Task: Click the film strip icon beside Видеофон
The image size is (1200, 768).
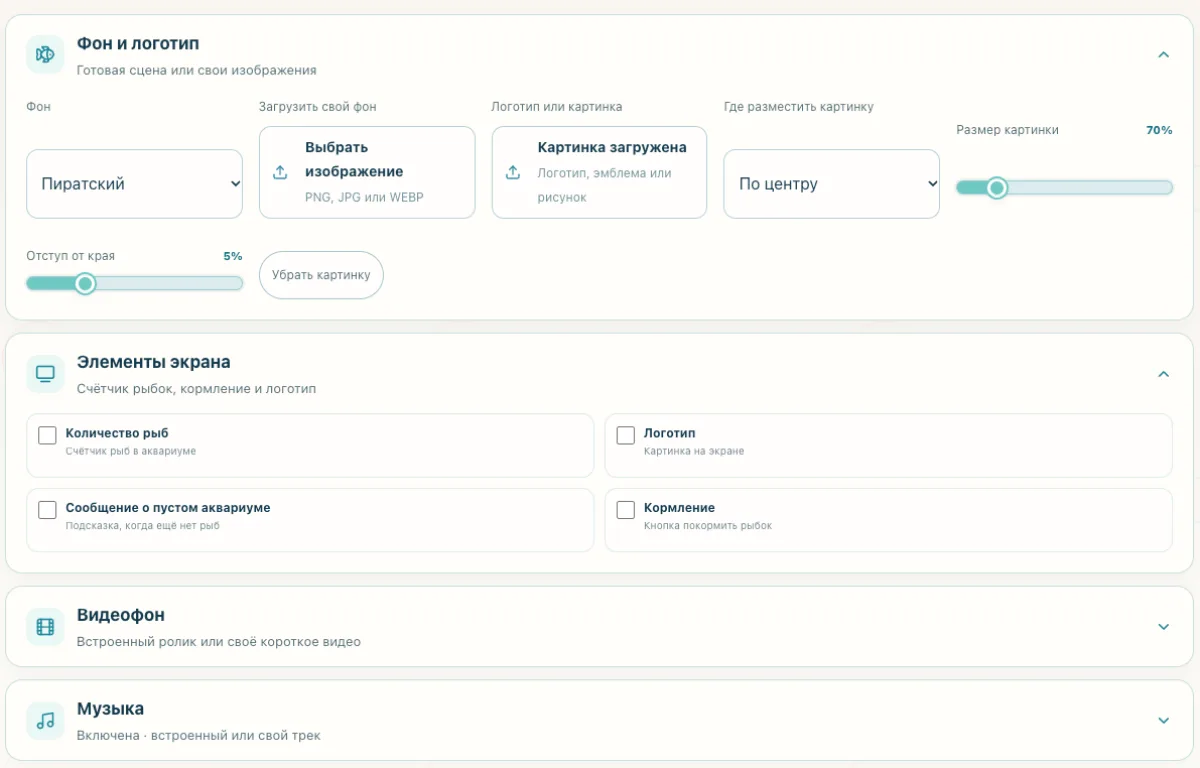Action: (x=45, y=627)
